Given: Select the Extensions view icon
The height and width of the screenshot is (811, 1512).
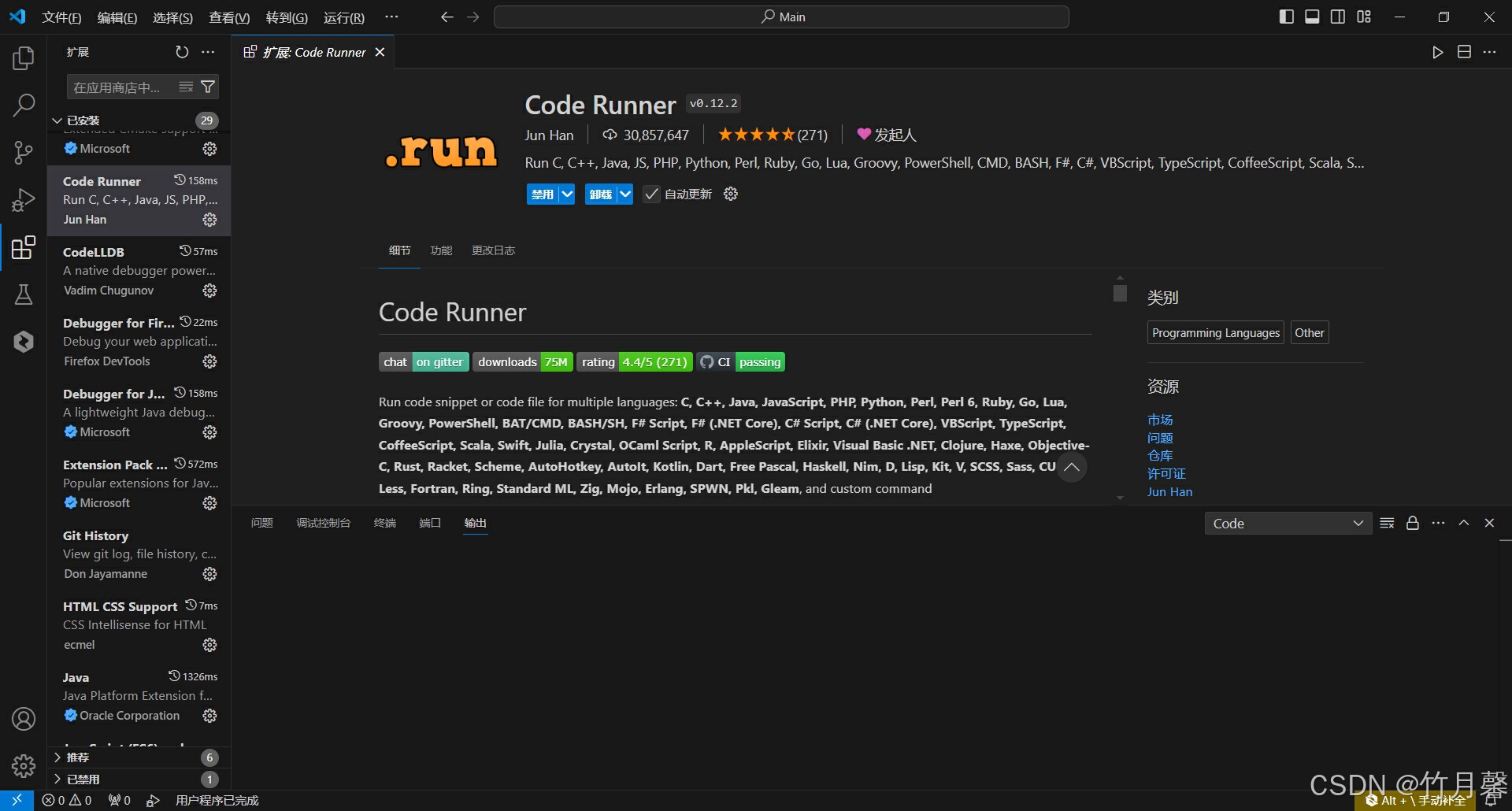Looking at the screenshot, I should tap(24, 247).
